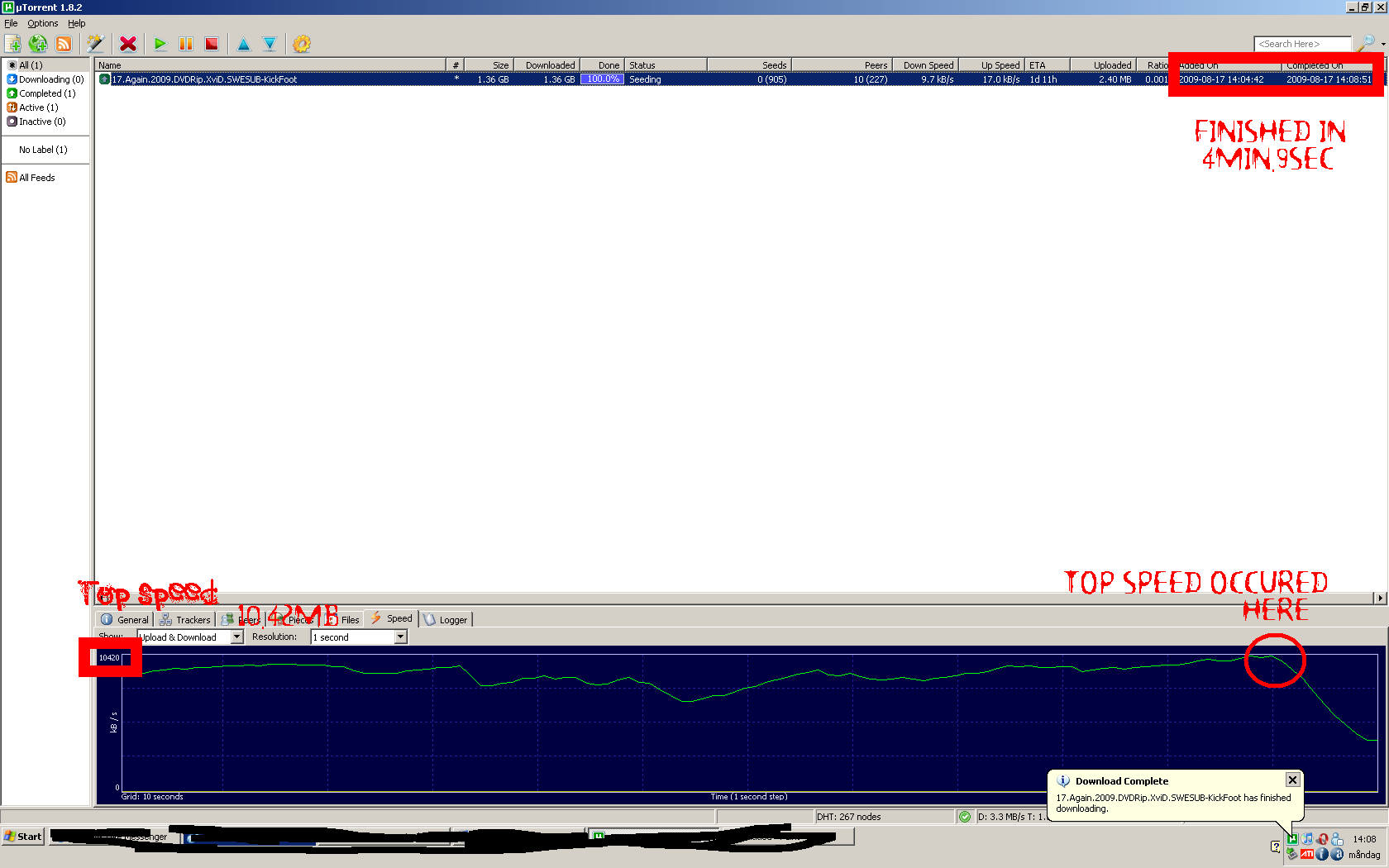This screenshot has height=868, width=1389.
Task: Click the seeding status icon of the torrent row
Action: coord(104,79)
